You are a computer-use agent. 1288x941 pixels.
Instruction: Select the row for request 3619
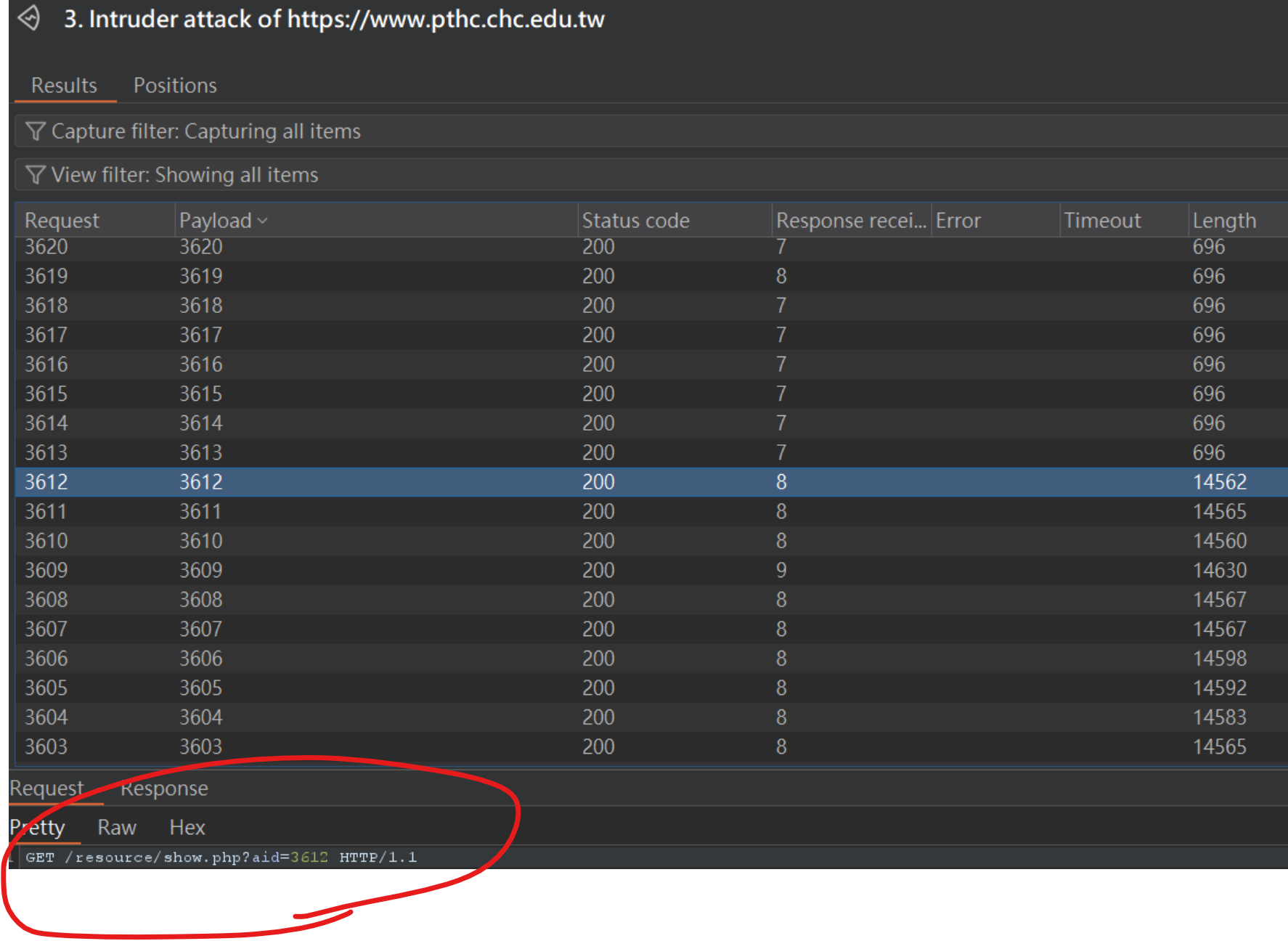click(651, 277)
